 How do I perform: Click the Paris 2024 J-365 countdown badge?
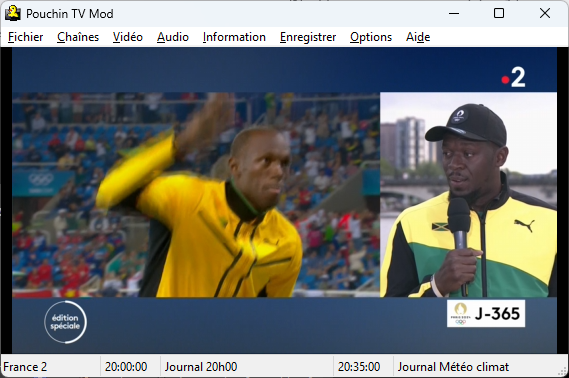486,313
